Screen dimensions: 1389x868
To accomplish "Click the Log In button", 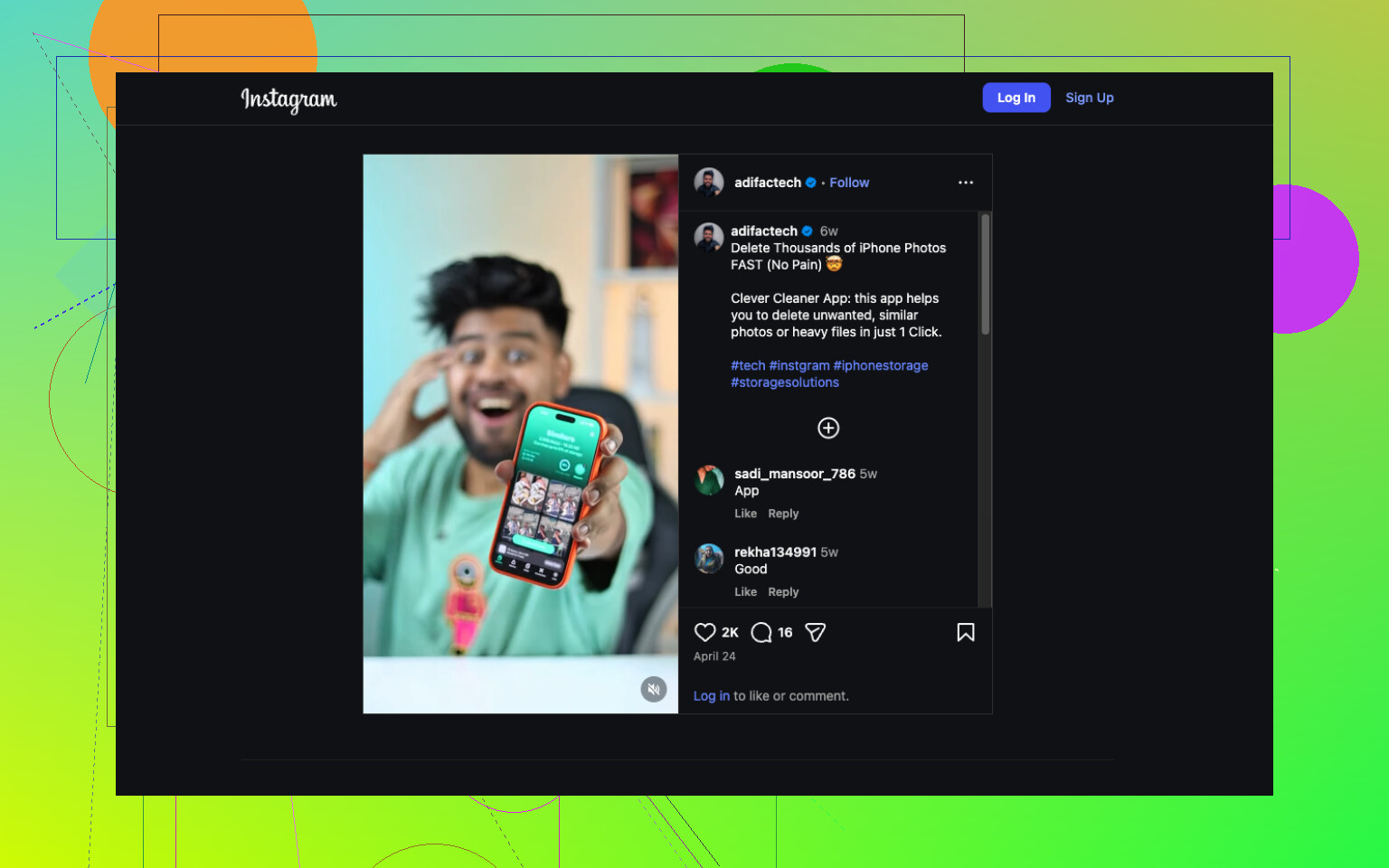I will (1016, 98).
